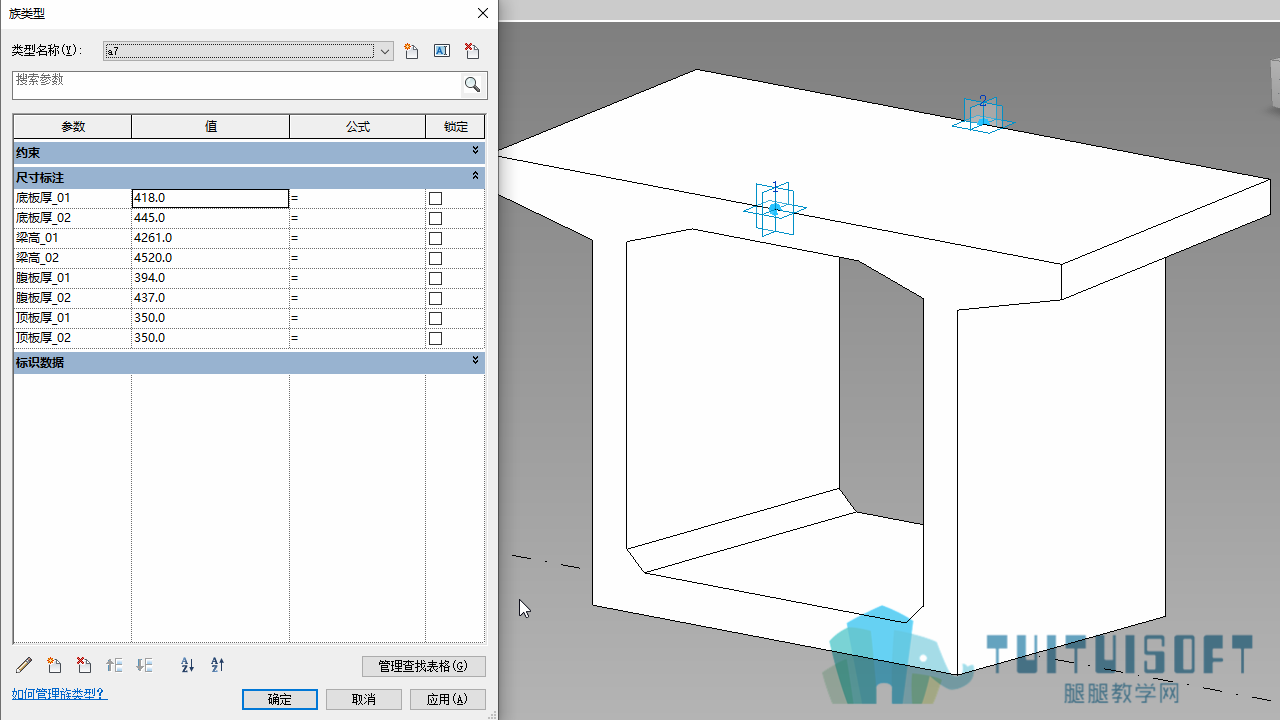The image size is (1280, 720).
Task: Click the 参数 column header
Action: tap(73, 126)
